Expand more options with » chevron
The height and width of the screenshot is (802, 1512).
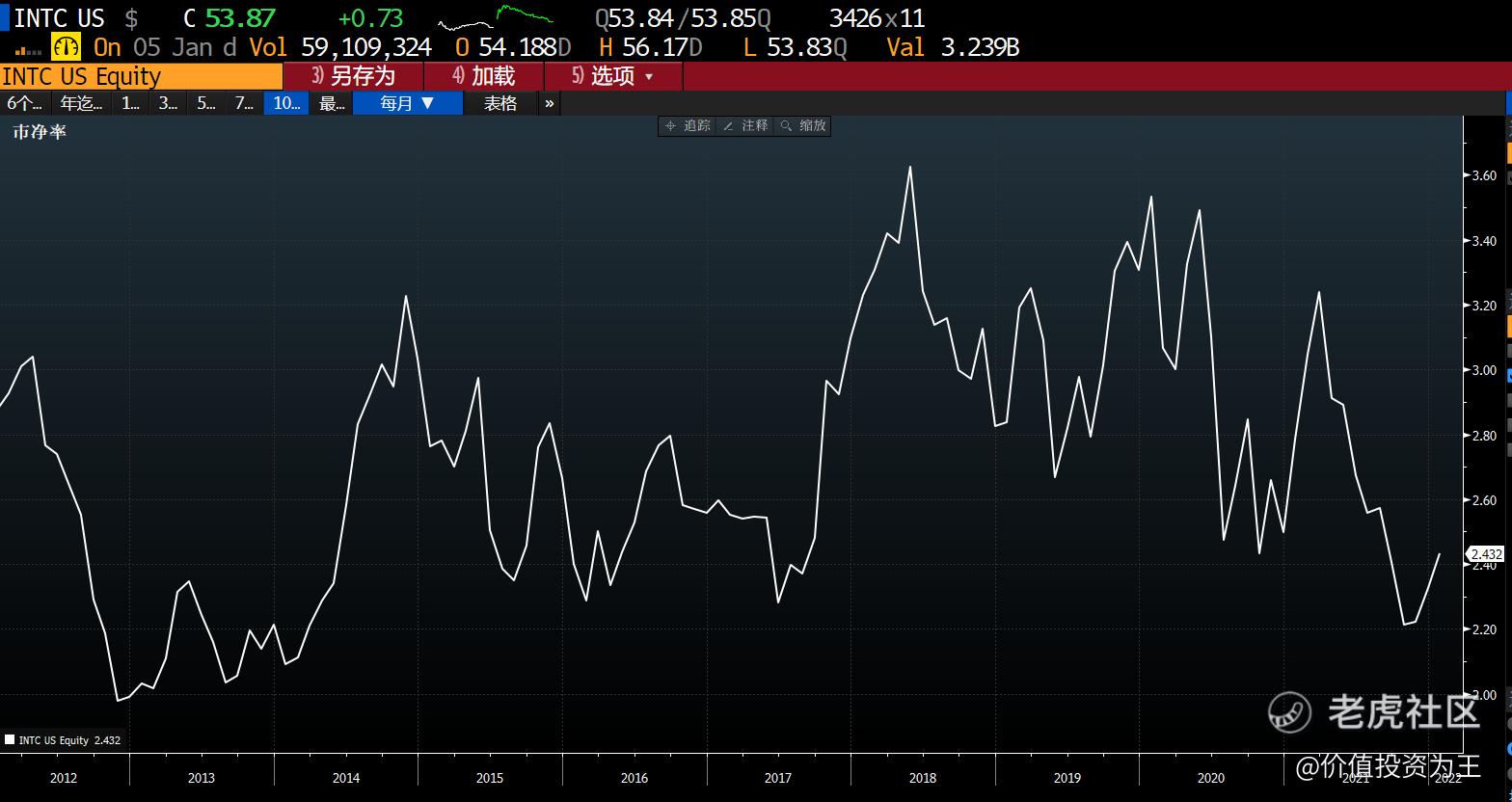pos(550,103)
